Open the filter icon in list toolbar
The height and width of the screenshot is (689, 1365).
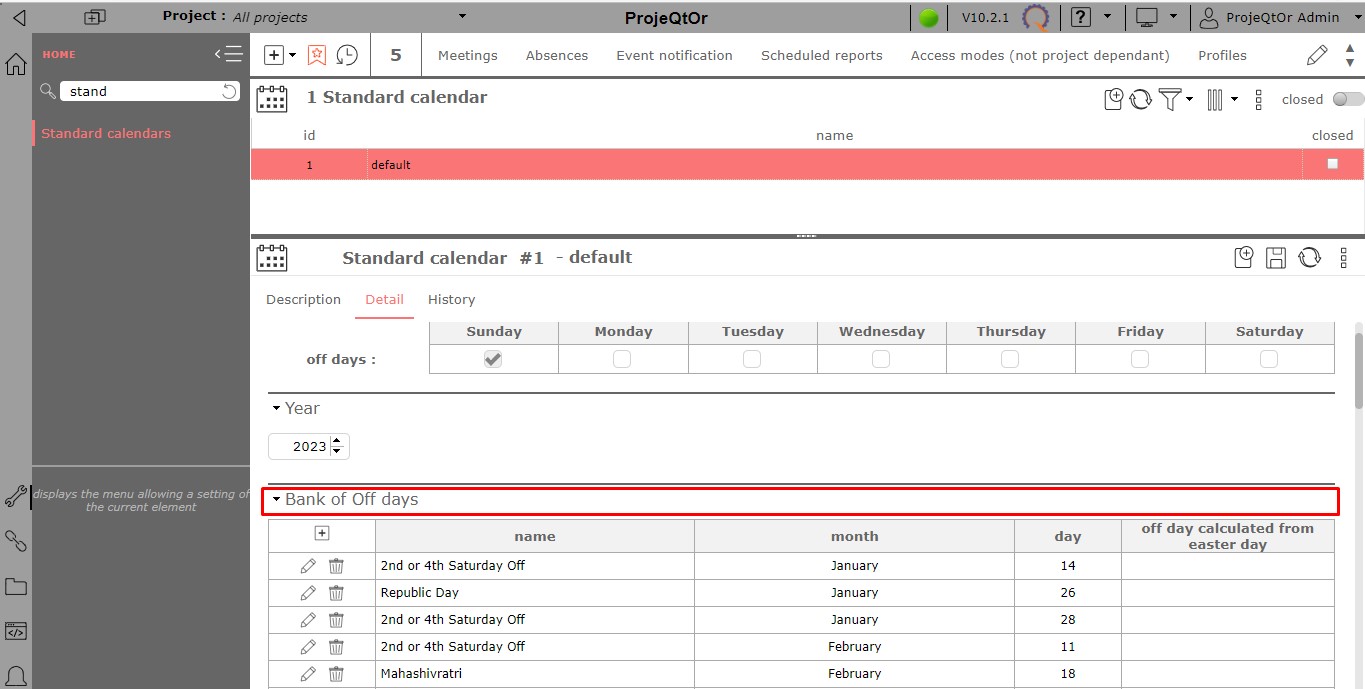[x=1170, y=99]
